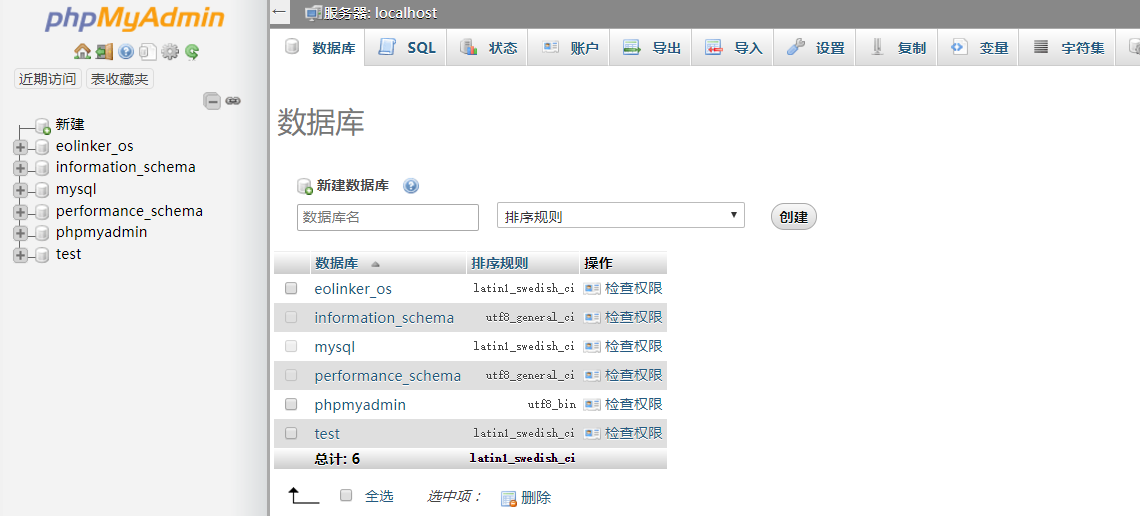
Task: Click the performance_schema row checkbox
Action: click(291, 375)
